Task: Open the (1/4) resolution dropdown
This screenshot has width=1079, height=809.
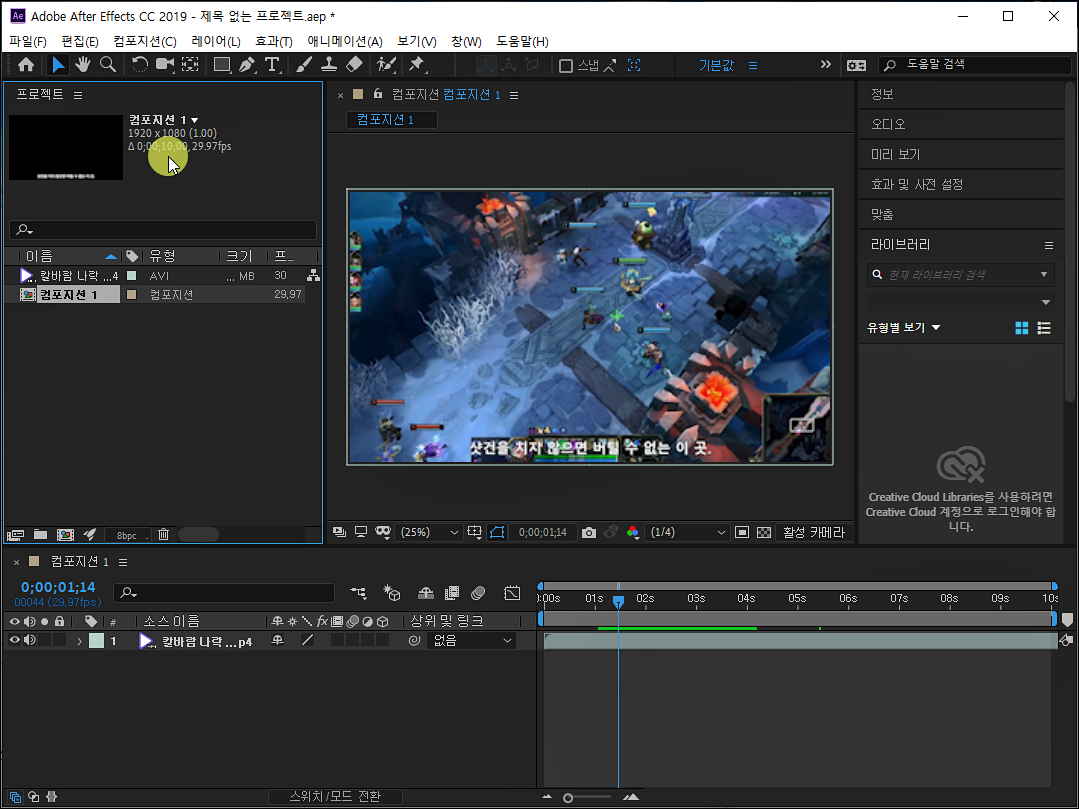Action: pos(687,532)
